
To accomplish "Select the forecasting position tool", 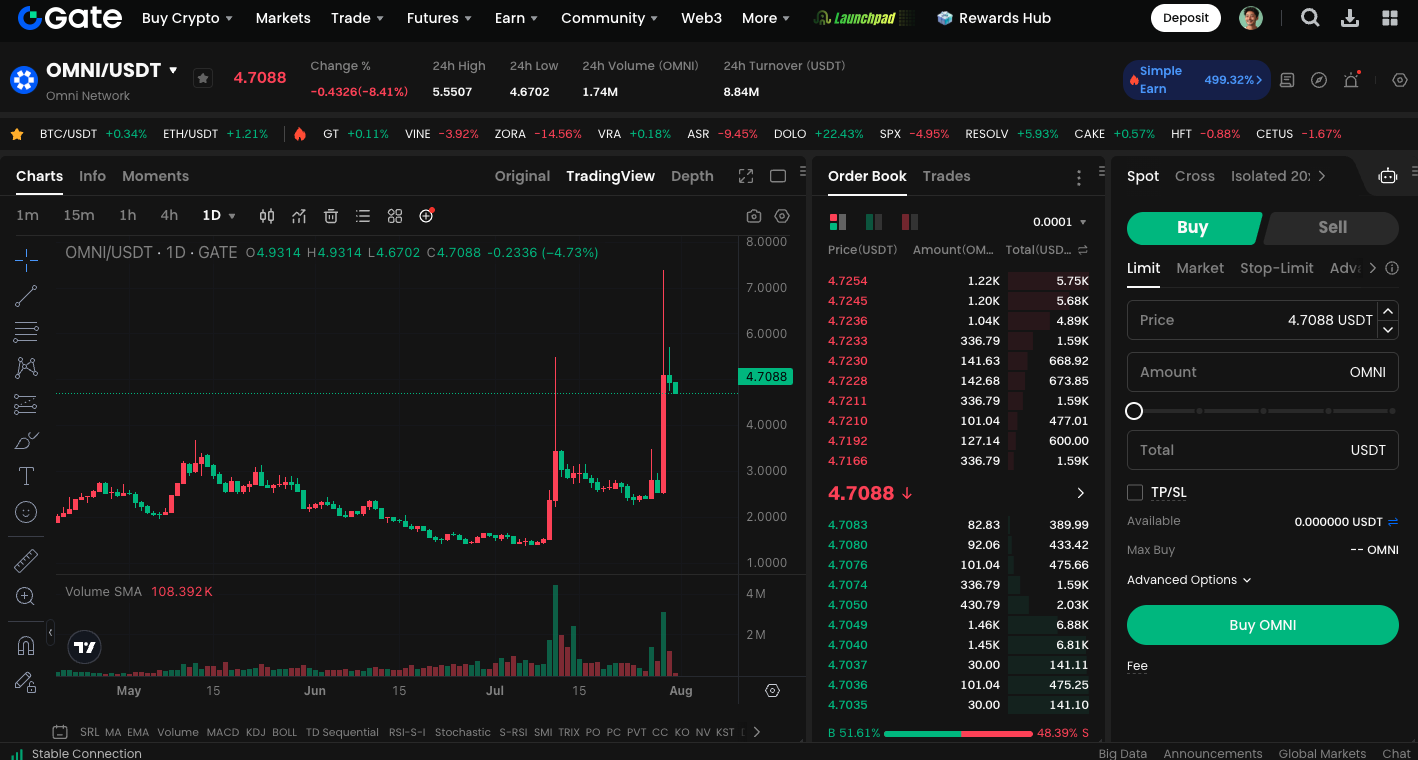I will coord(26,404).
